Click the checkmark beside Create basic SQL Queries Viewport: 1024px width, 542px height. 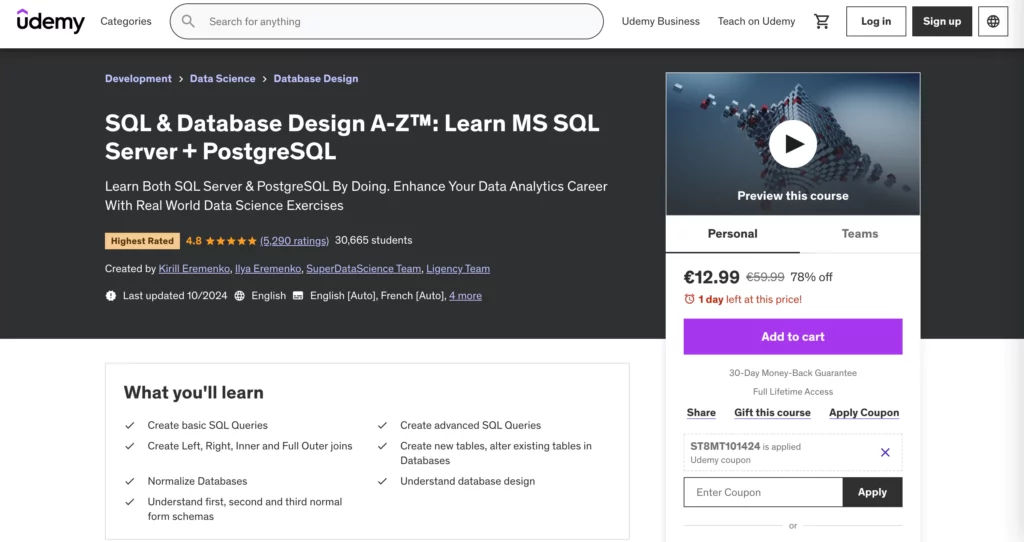pyautogui.click(x=129, y=425)
